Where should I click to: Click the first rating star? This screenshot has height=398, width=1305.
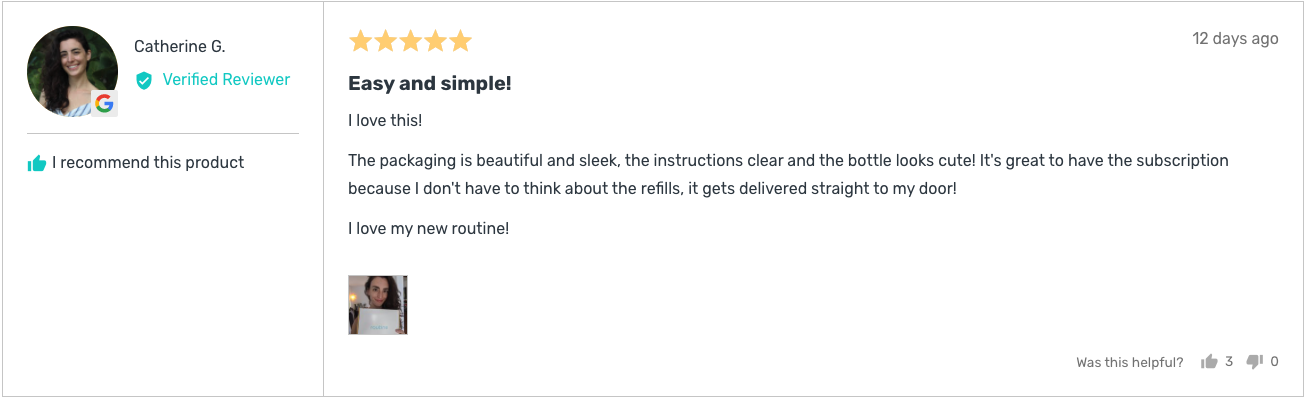tap(360, 41)
